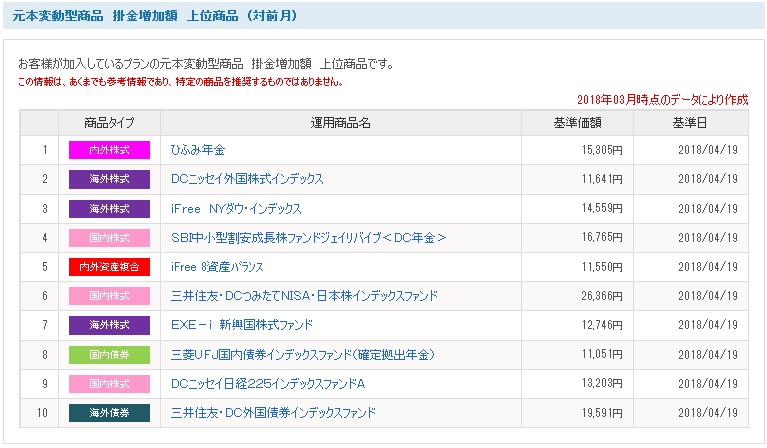Screen dimensions: 767x448
Task: Open SBI中小型割安成長株ファンドジェイリバイブ link
Action: (x=308, y=238)
